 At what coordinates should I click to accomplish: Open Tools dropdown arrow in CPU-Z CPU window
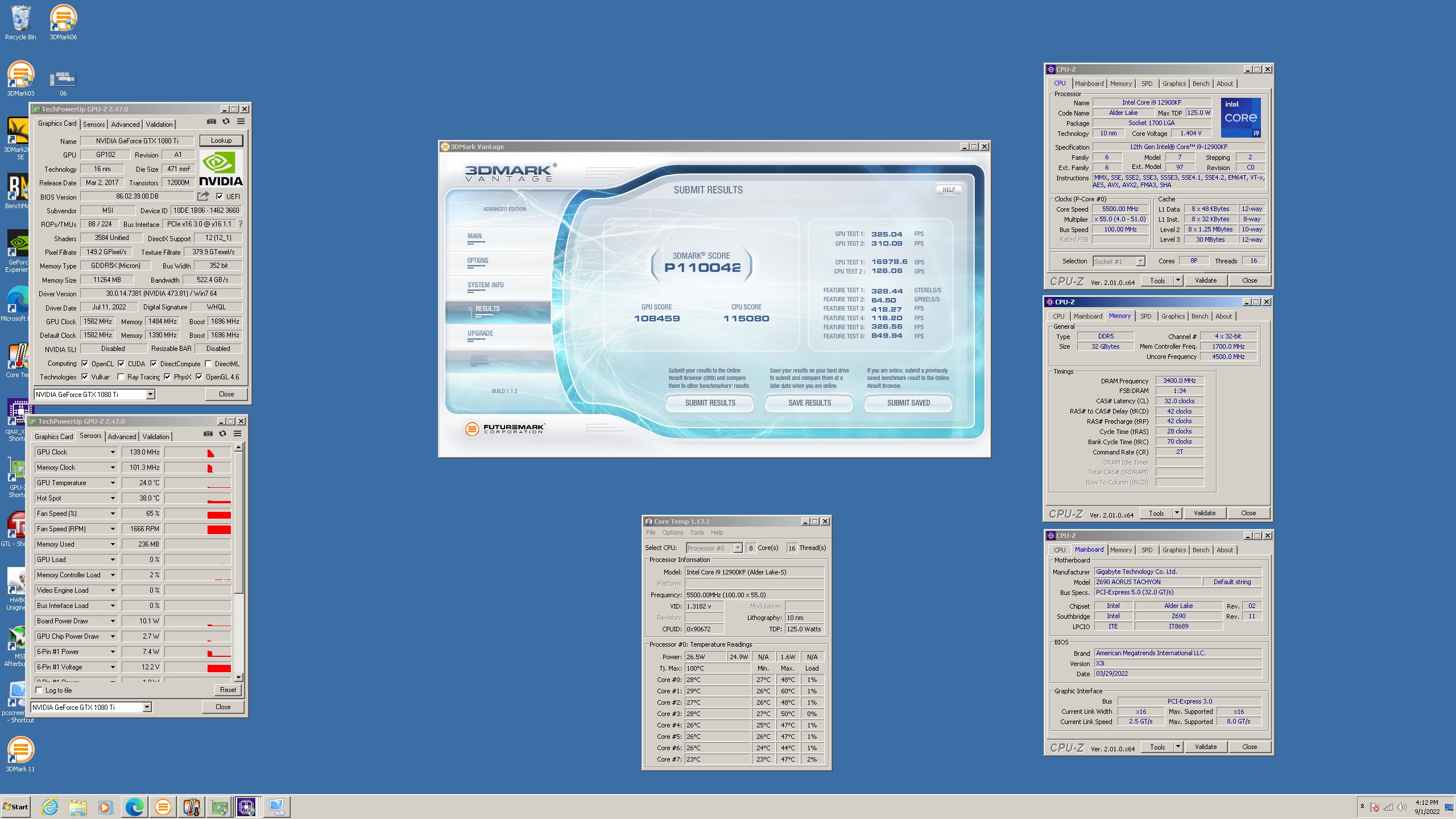[x=1178, y=280]
